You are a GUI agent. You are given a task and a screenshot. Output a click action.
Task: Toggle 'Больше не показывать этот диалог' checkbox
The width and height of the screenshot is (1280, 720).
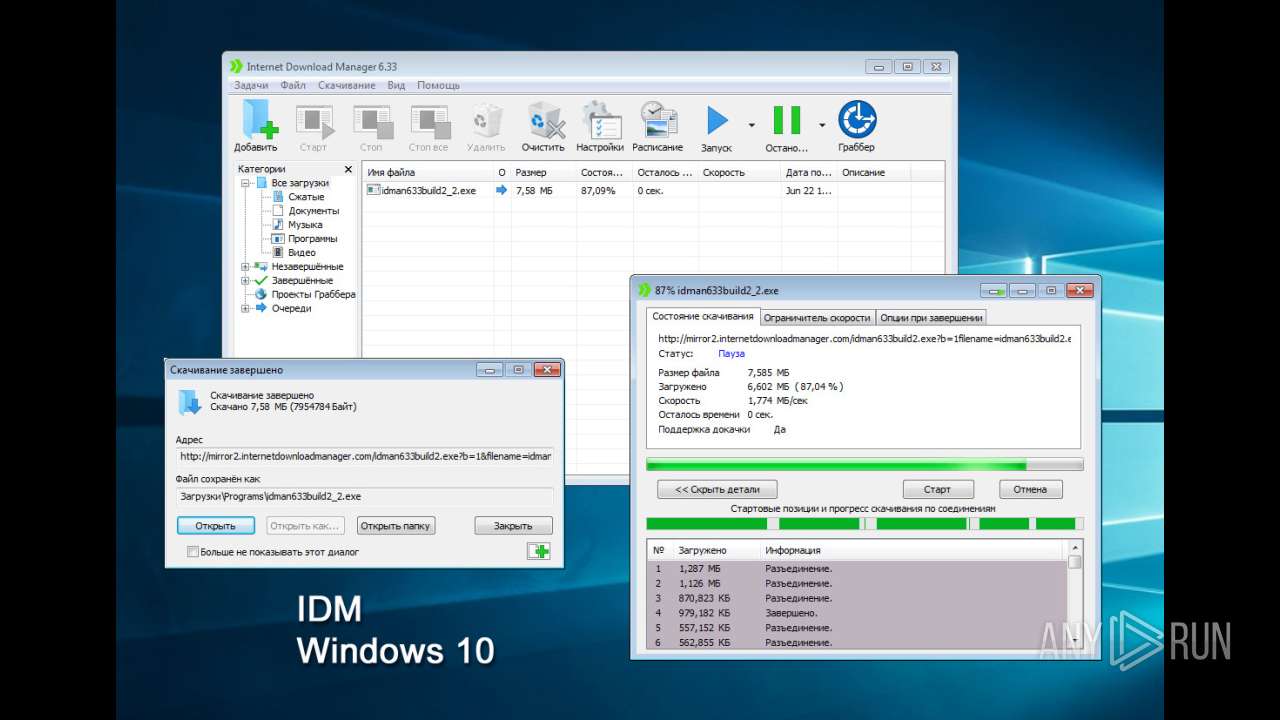193,552
